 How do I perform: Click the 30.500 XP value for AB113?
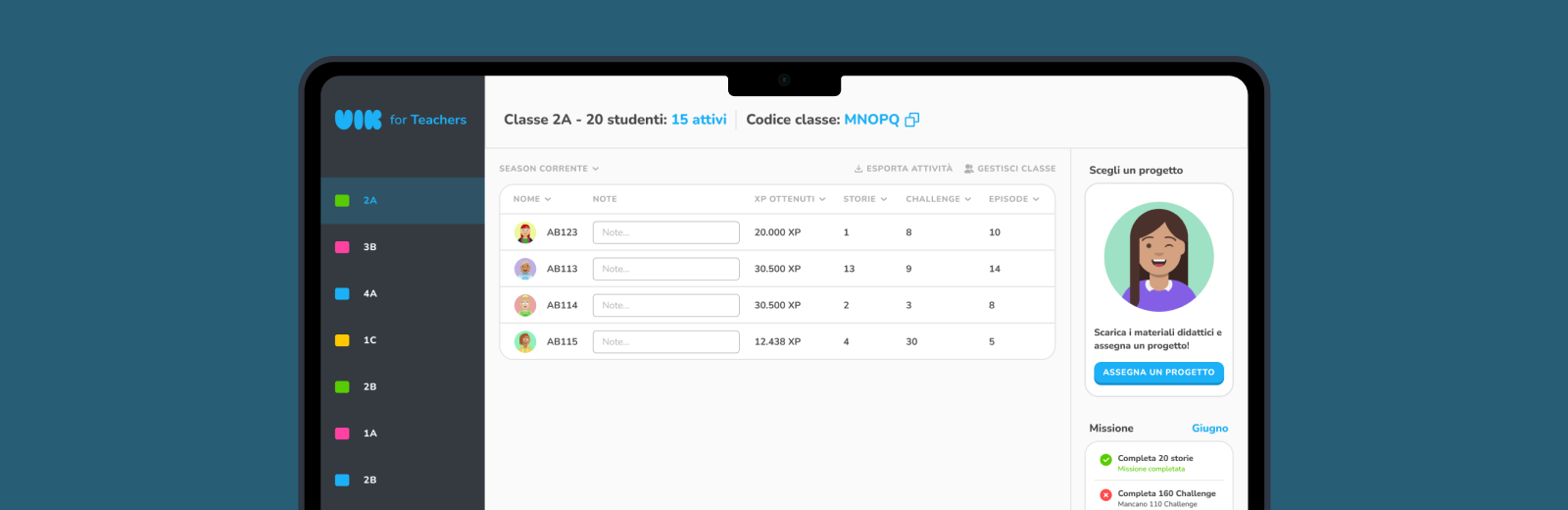[x=777, y=269]
